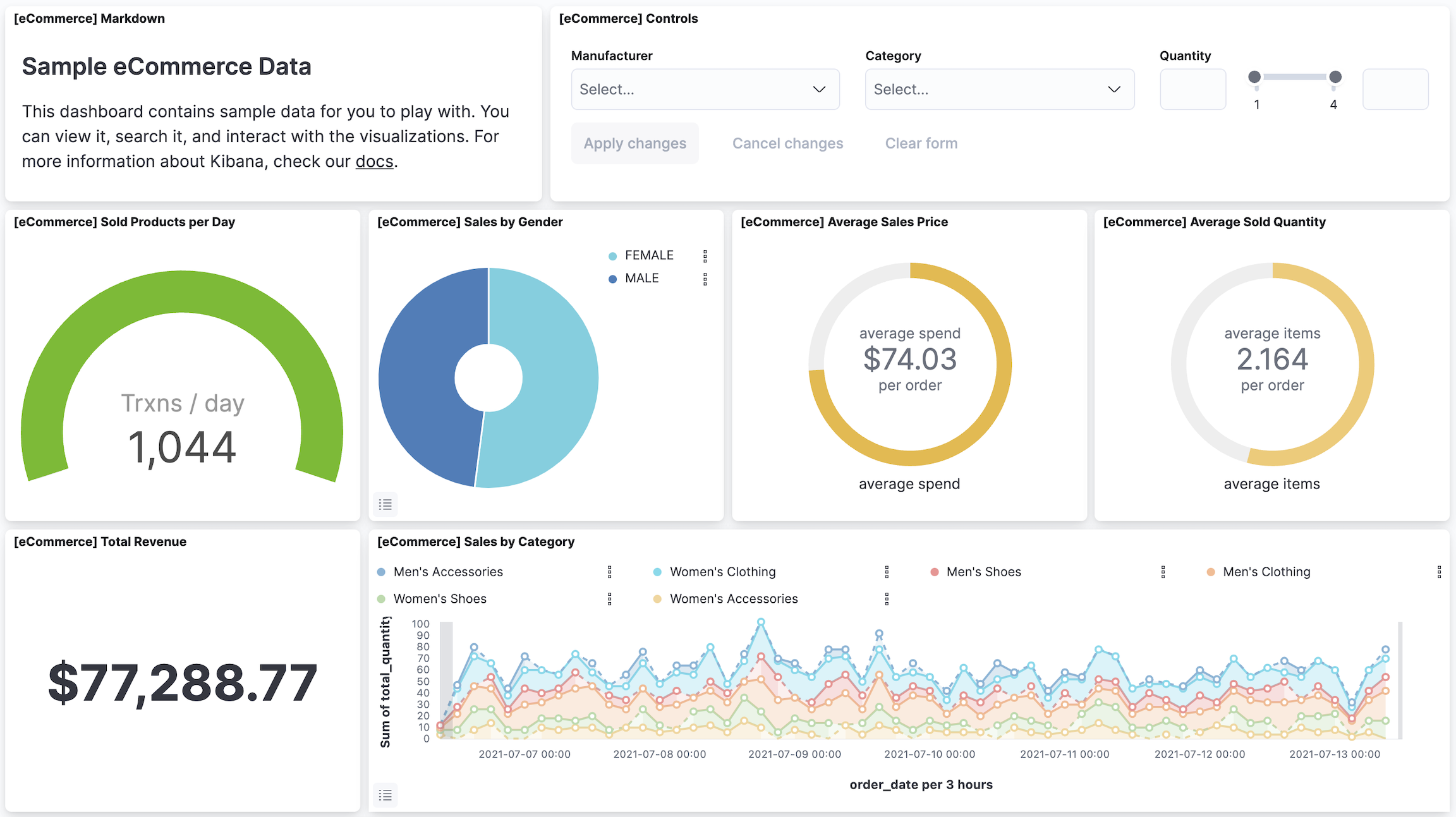Open options for Men's Shoes legend entry
1456x817 pixels.
[x=1163, y=572]
